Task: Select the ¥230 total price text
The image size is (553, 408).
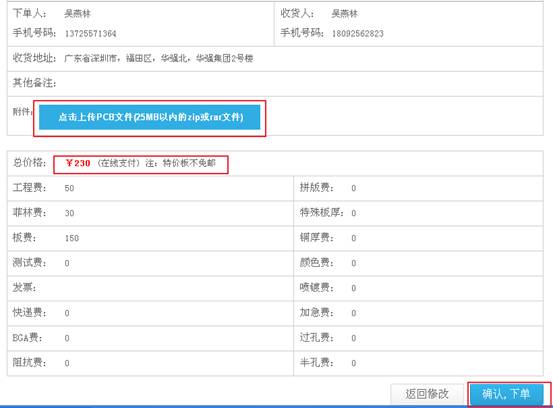Action: click(78, 163)
